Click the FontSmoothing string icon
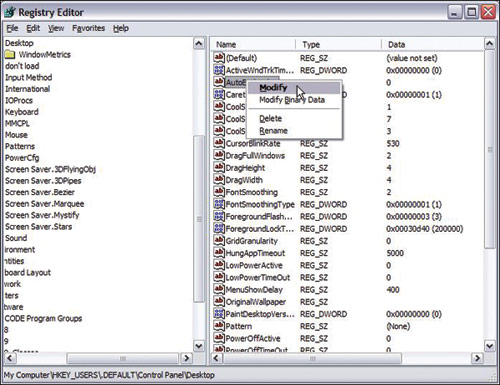The width and height of the screenshot is (500, 385). coord(219,192)
